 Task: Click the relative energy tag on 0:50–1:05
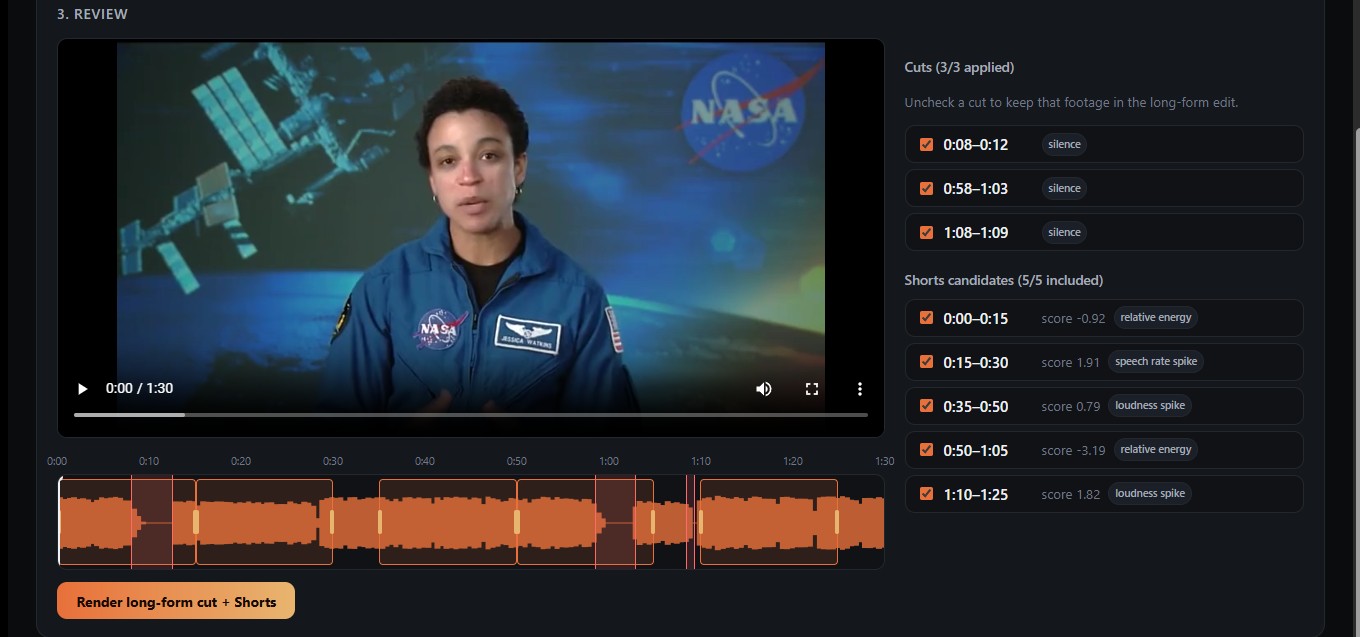tap(1156, 450)
